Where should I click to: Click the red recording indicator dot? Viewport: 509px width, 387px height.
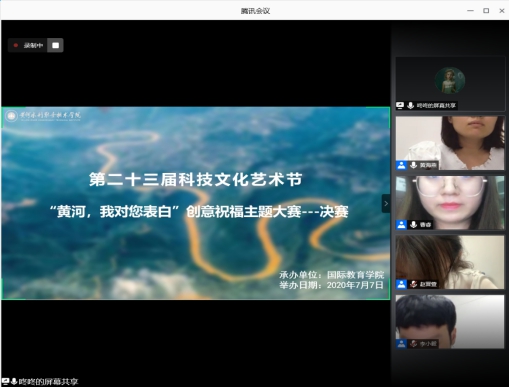point(16,45)
